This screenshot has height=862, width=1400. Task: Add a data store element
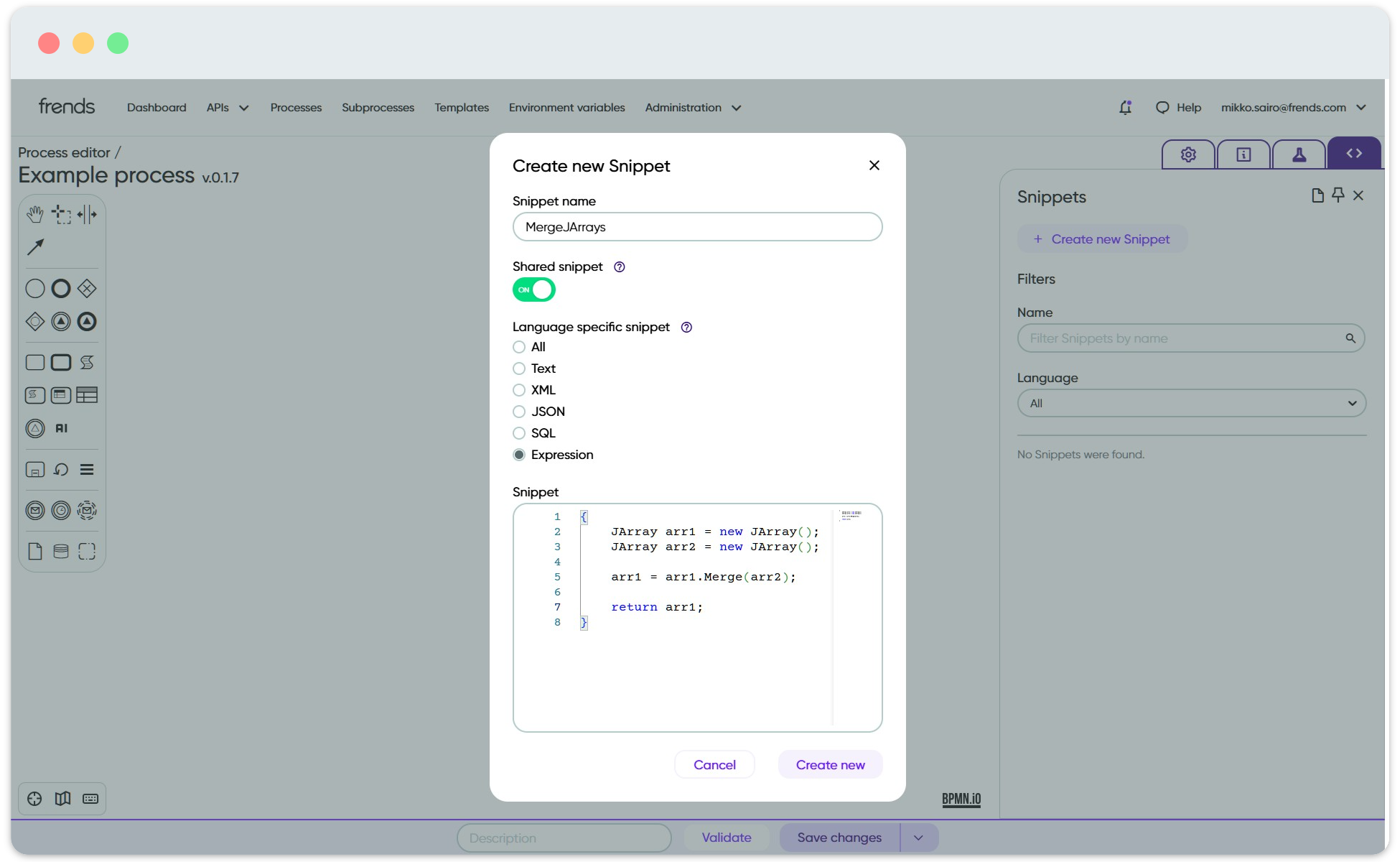[x=61, y=551]
